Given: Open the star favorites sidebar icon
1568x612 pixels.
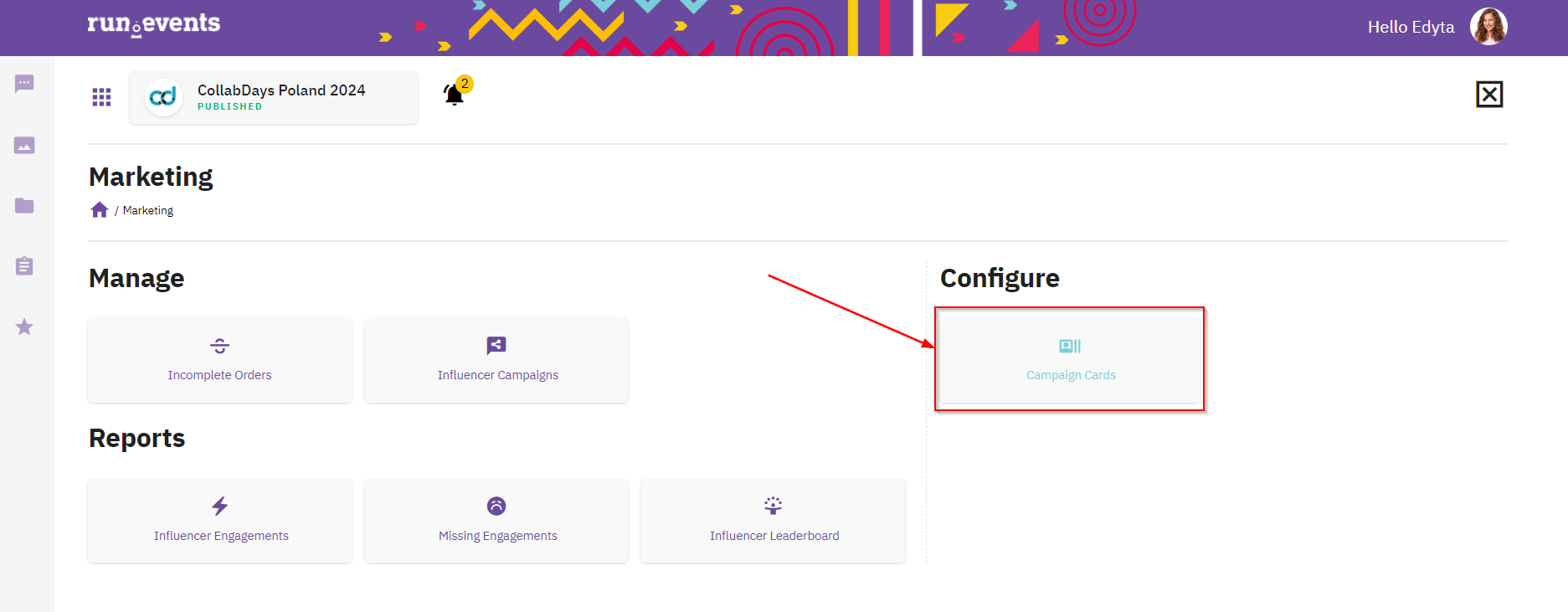Looking at the screenshot, I should tap(24, 327).
